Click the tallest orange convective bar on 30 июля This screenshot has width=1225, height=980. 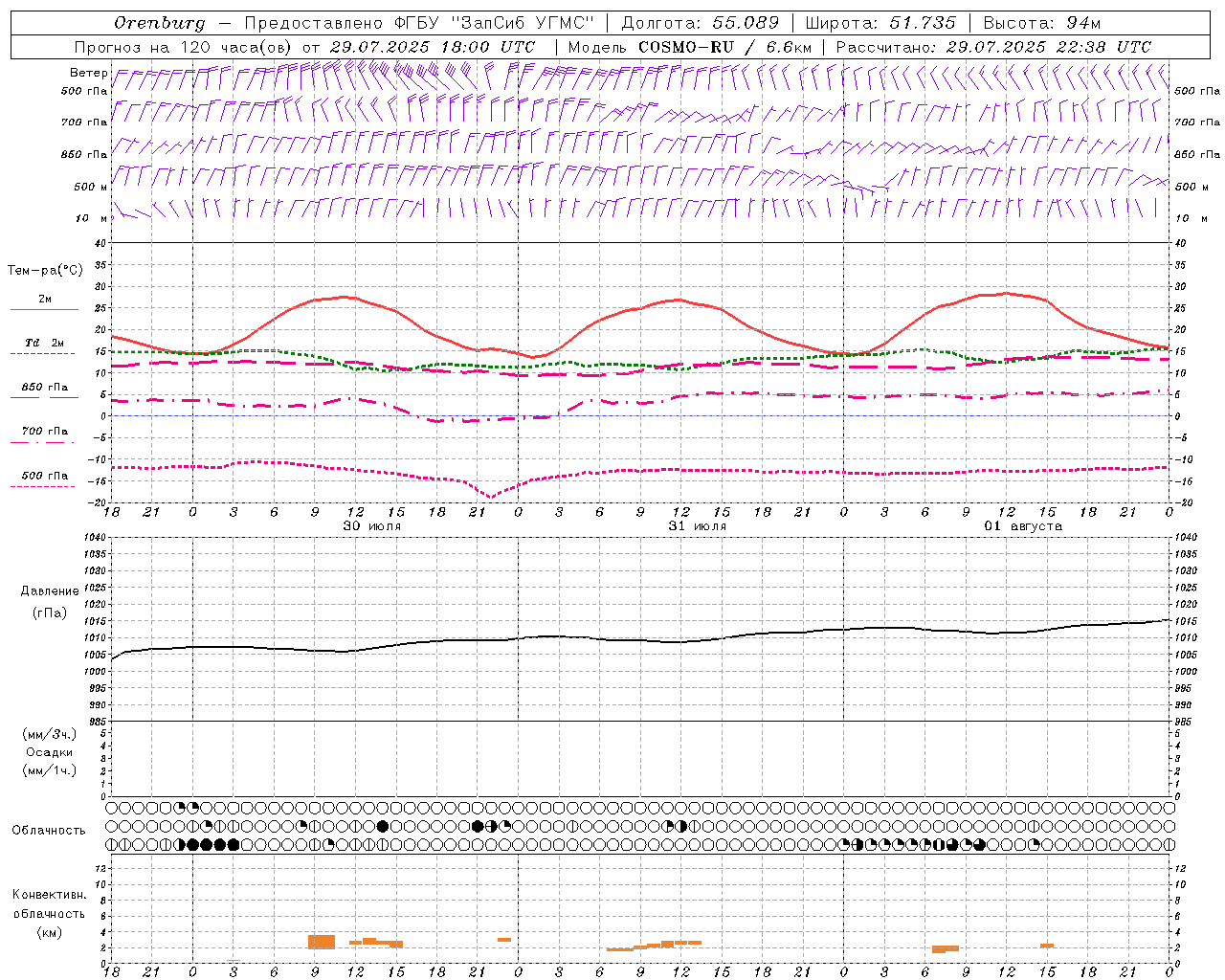click(x=322, y=942)
